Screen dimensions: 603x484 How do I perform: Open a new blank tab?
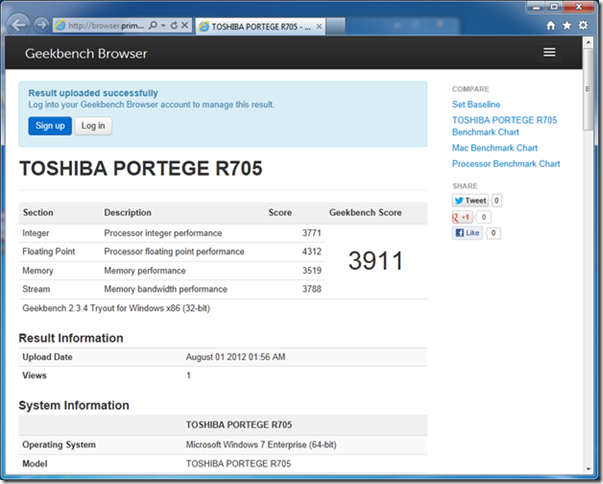pyautogui.click(x=336, y=27)
